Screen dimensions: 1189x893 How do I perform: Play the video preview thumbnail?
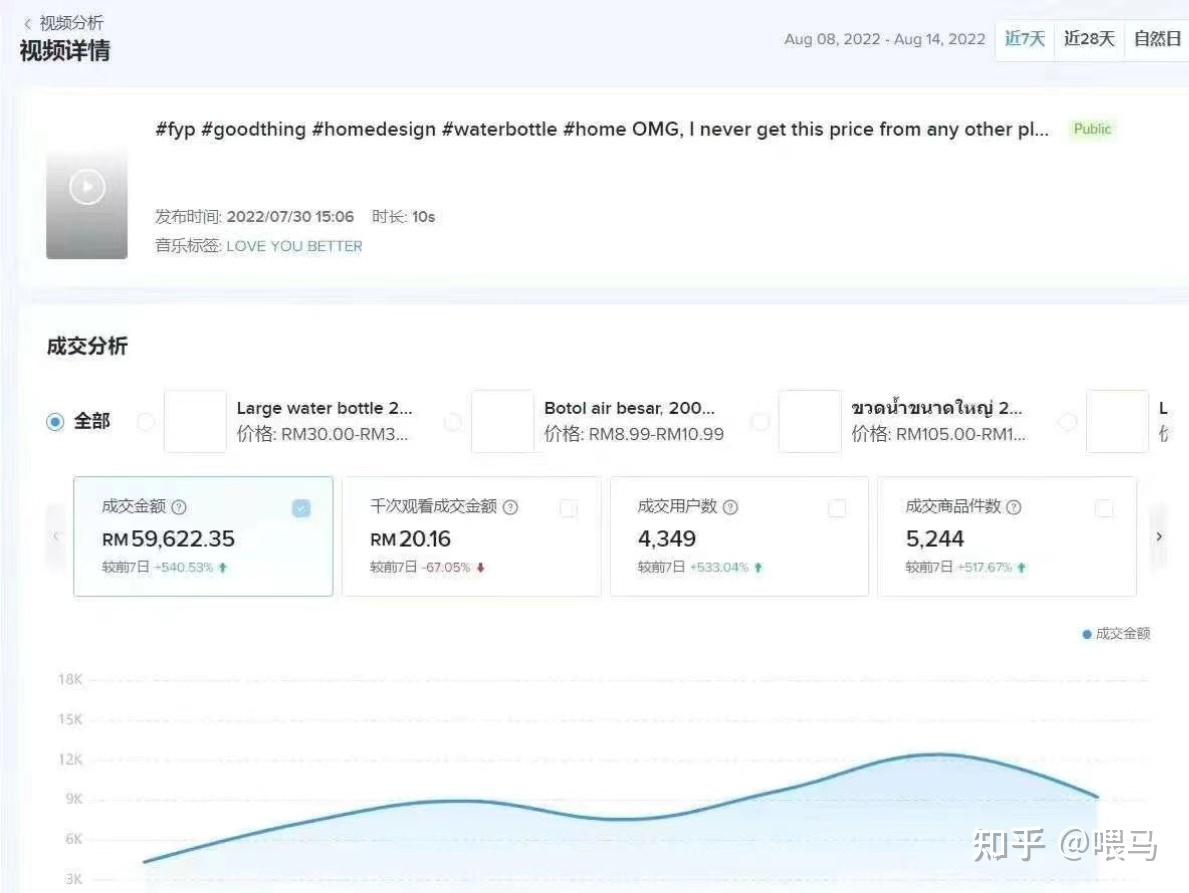[x=86, y=187]
